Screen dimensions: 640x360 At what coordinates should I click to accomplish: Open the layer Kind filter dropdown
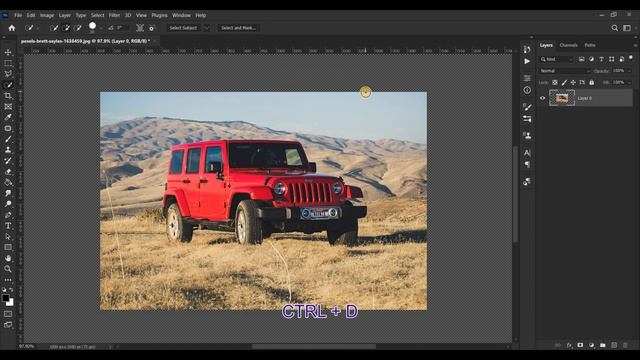(557, 59)
